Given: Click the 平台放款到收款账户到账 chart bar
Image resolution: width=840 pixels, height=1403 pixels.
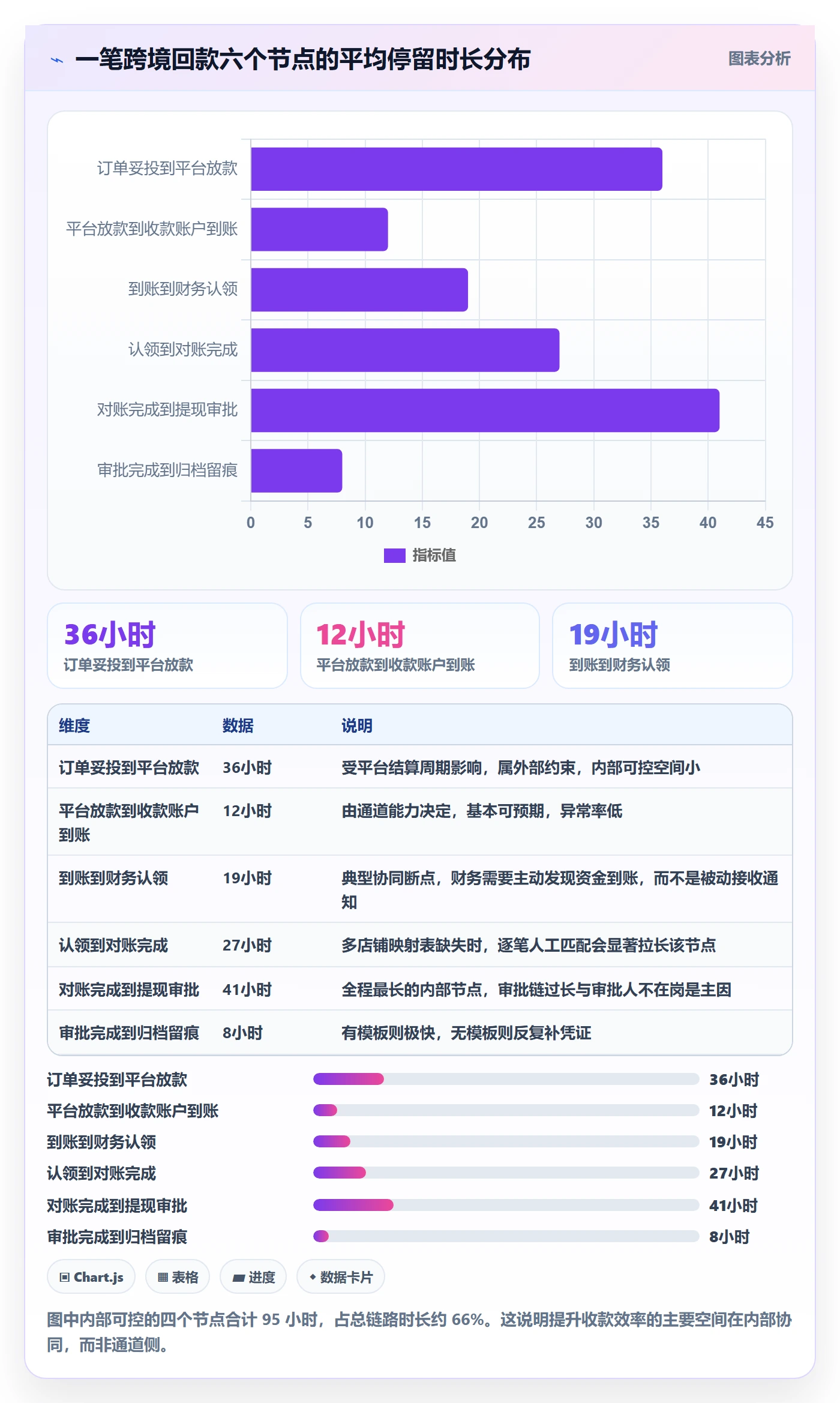Looking at the screenshot, I should tap(320, 229).
